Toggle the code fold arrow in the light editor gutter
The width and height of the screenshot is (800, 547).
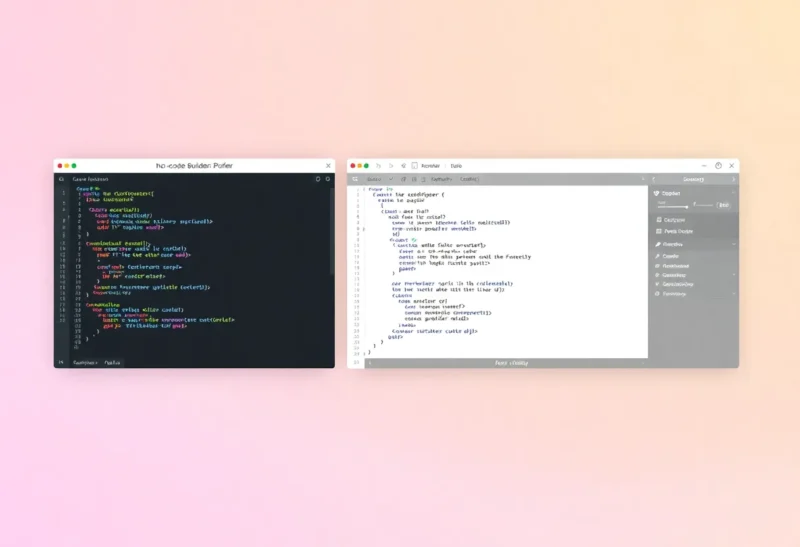pos(364,229)
